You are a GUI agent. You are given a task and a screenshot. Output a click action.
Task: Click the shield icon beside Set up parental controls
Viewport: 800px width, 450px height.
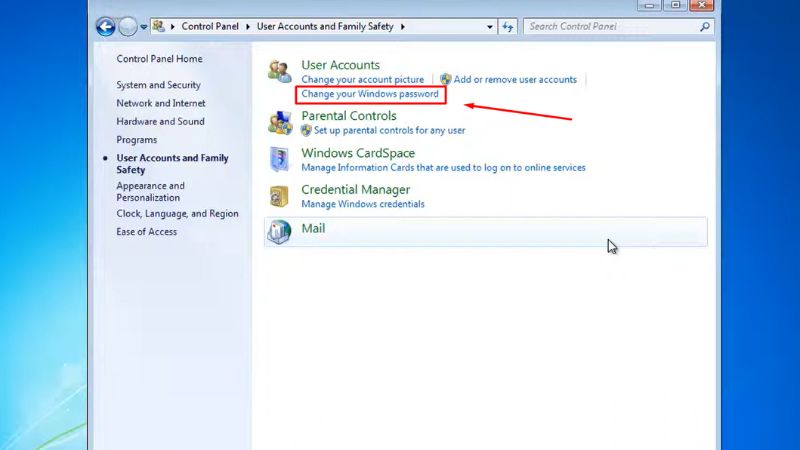pyautogui.click(x=306, y=130)
